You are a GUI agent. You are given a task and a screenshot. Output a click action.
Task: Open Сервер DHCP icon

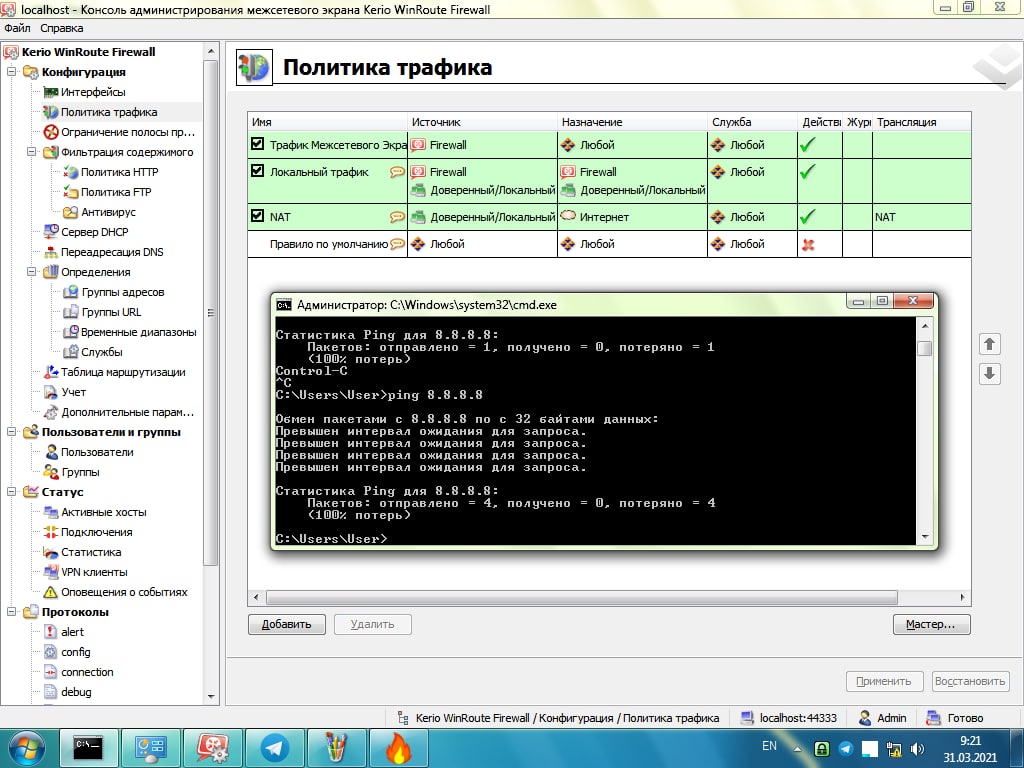50,232
